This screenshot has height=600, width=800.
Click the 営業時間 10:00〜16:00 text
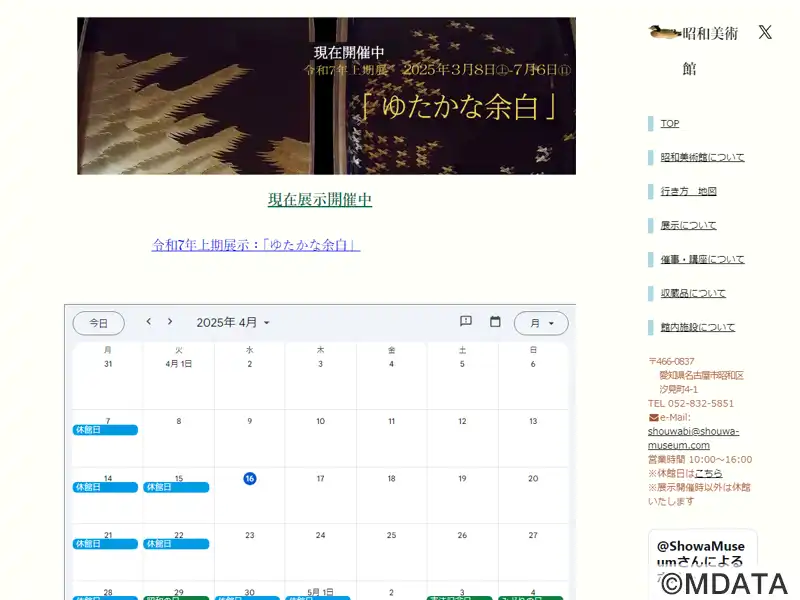[x=700, y=459]
